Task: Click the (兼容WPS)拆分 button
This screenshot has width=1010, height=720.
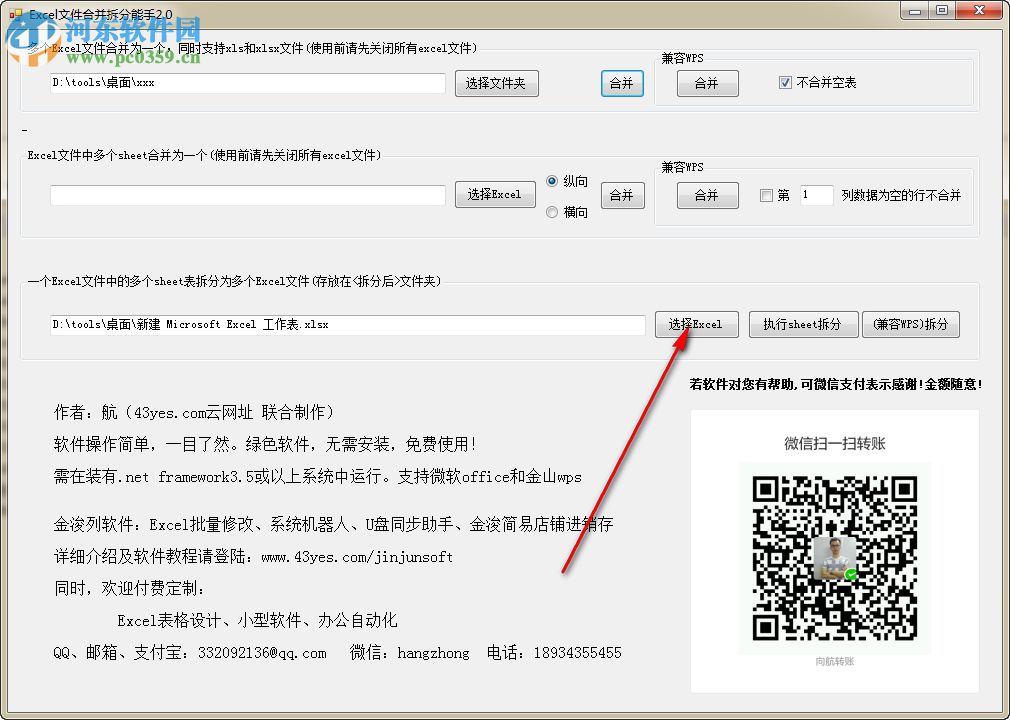Action: pos(911,325)
